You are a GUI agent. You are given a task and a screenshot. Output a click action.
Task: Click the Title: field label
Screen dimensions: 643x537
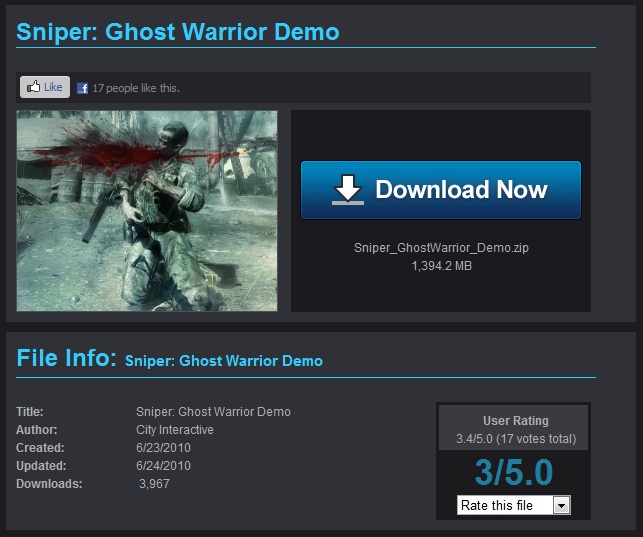30,412
